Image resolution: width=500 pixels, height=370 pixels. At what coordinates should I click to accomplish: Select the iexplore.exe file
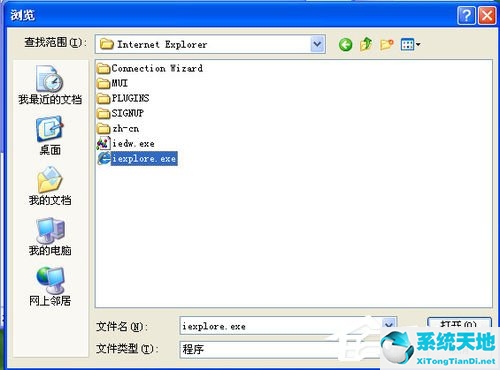click(x=137, y=159)
